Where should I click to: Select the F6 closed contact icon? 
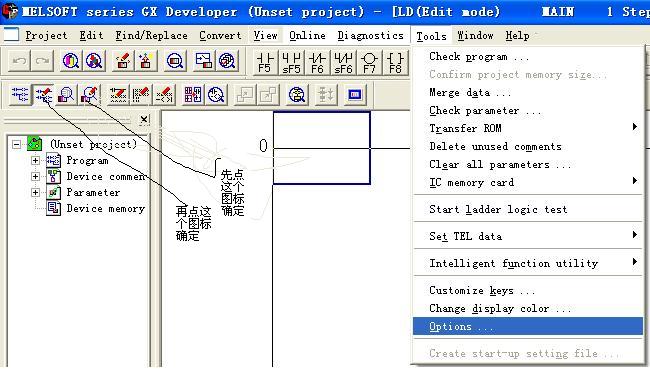318,62
